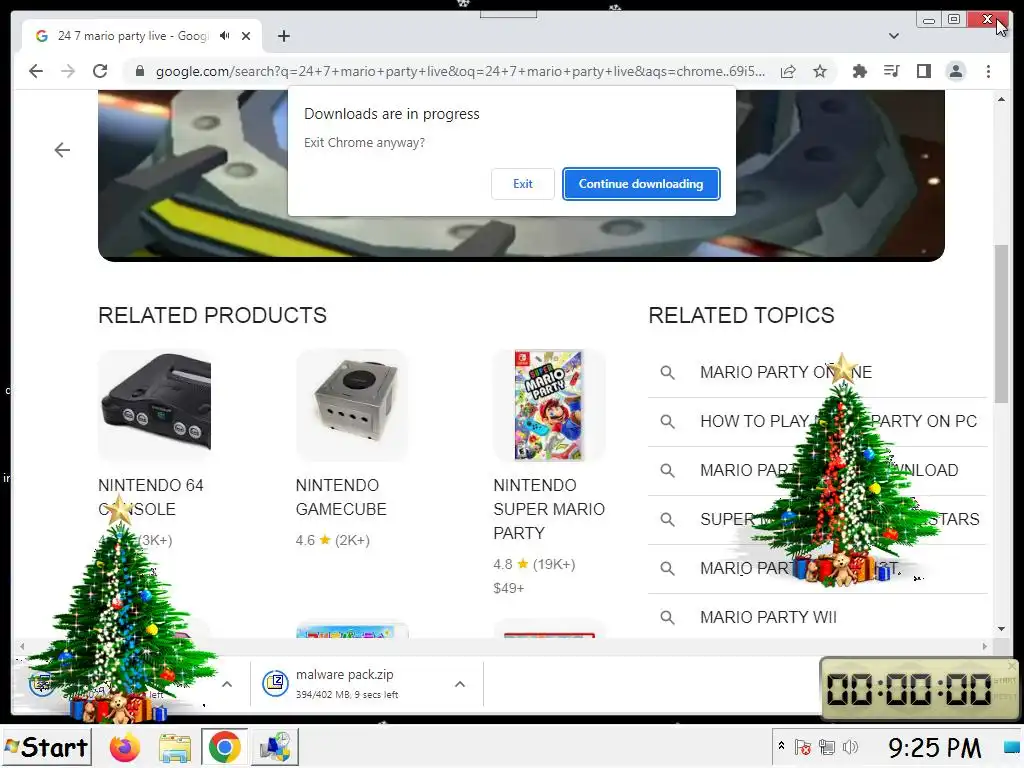Click the scroll down arrow of page

[x=1002, y=629]
